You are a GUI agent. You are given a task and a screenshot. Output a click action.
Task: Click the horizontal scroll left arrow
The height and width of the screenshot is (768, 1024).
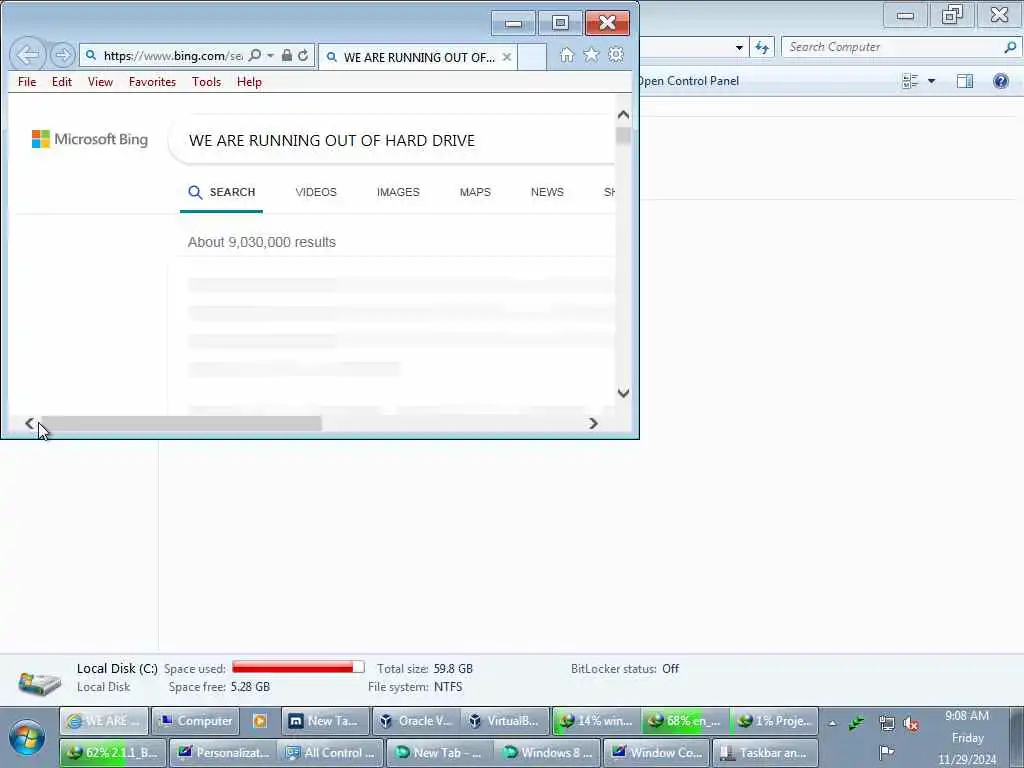tap(29, 423)
